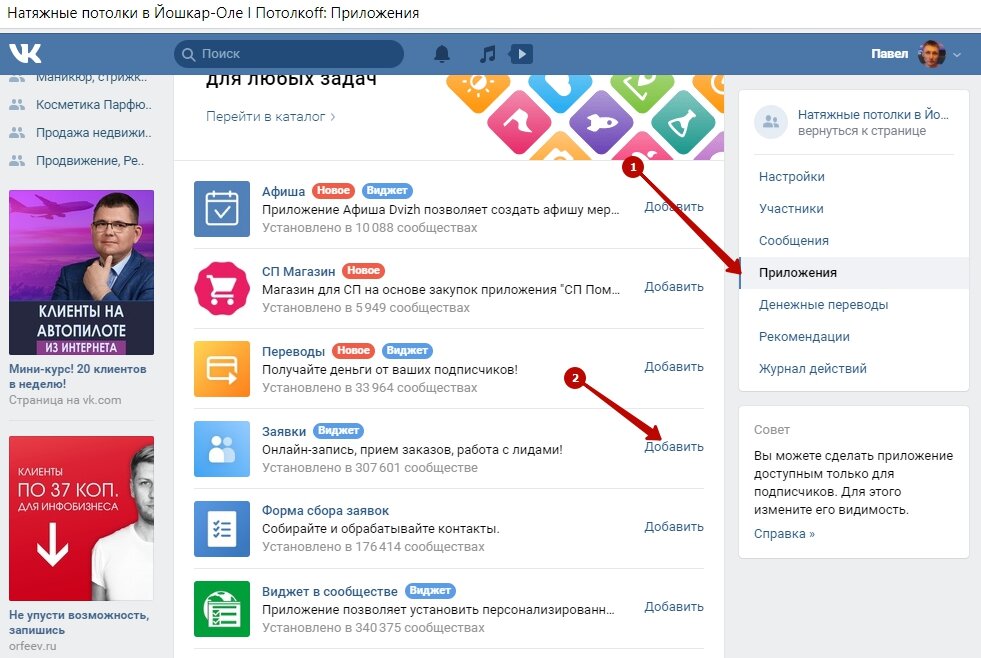Click the Виджет в сообществе green icon
This screenshot has height=658, width=981.
coord(221,609)
